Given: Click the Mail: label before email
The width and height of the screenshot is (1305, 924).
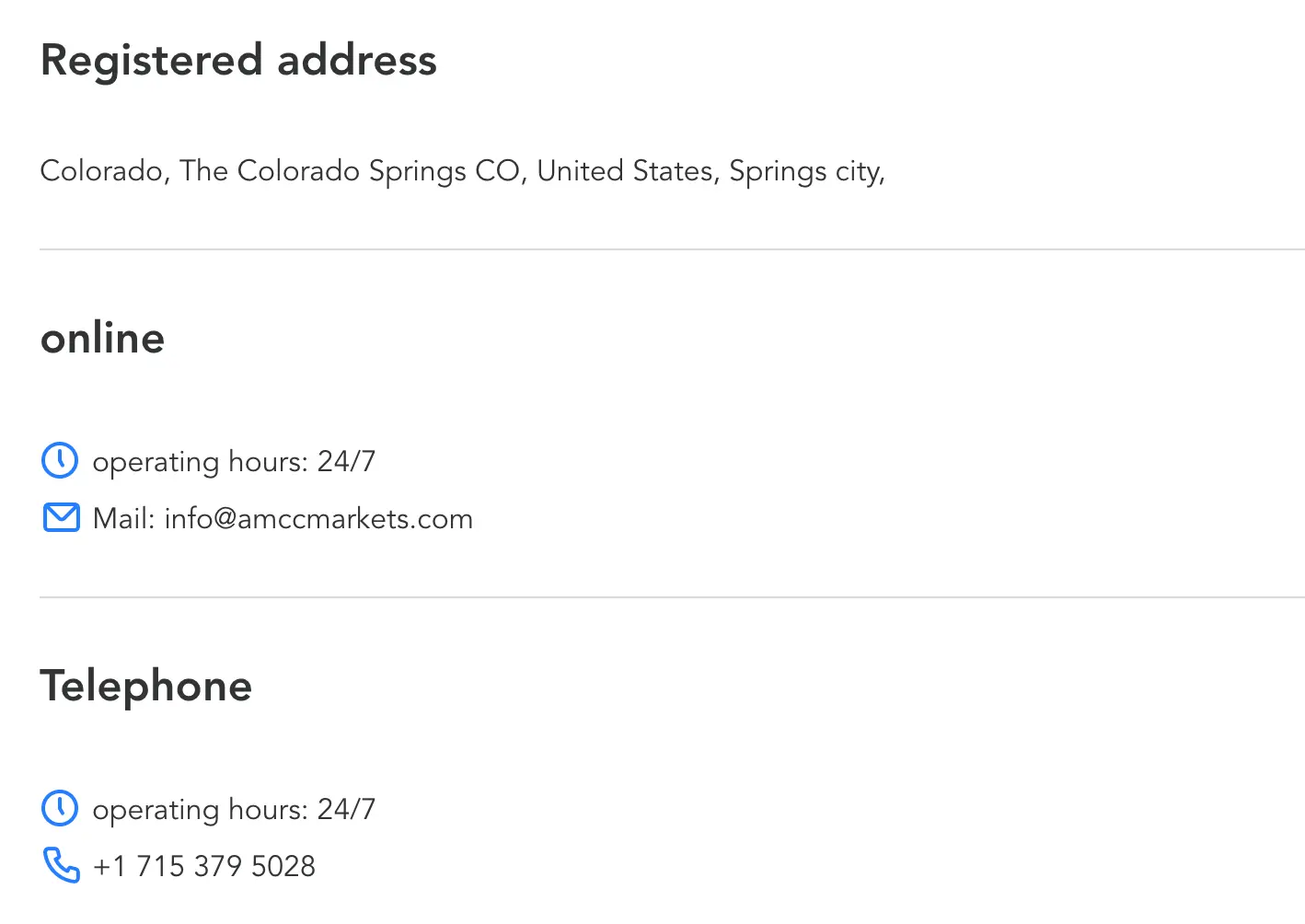Looking at the screenshot, I should pyautogui.click(x=124, y=519).
